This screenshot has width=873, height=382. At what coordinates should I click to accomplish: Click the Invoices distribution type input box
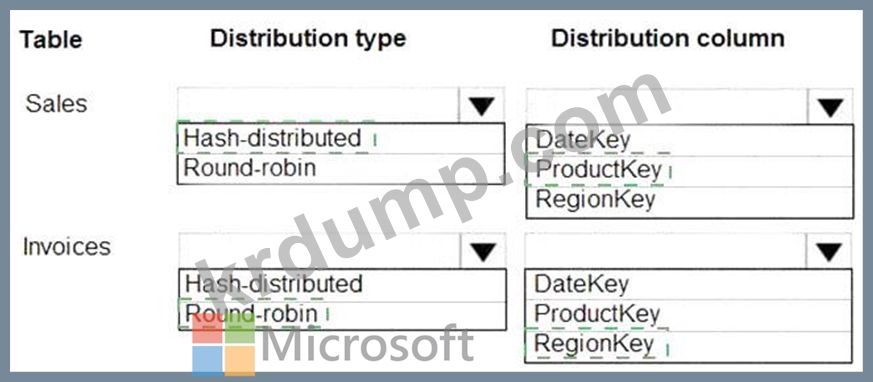pos(320,251)
